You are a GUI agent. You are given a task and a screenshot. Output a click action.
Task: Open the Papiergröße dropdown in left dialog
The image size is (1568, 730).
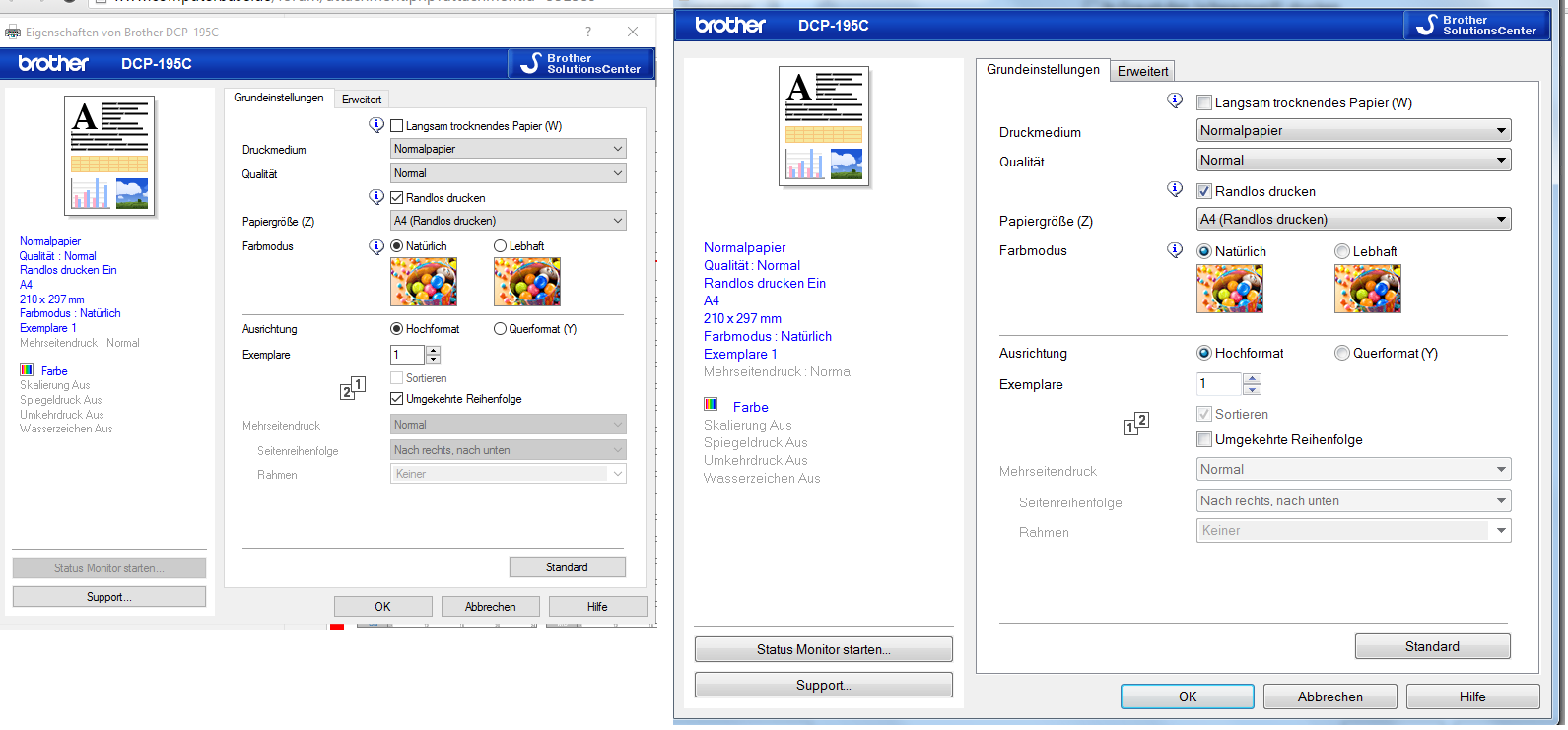tap(509, 221)
